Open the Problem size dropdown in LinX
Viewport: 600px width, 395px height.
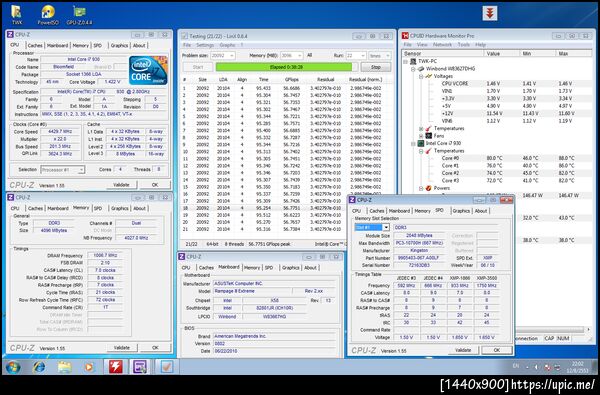tap(232, 55)
